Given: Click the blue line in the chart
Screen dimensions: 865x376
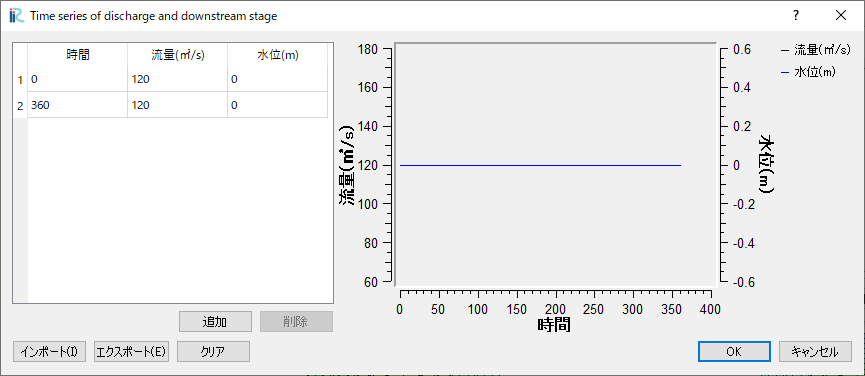Looking at the screenshot, I should (x=540, y=165).
